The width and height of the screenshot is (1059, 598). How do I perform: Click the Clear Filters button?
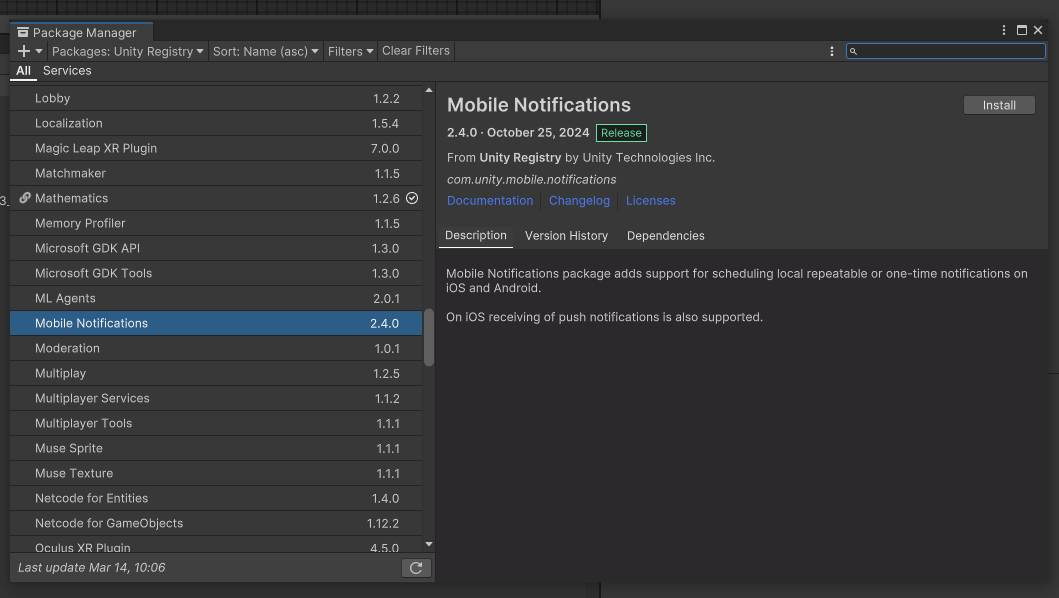[x=416, y=51]
